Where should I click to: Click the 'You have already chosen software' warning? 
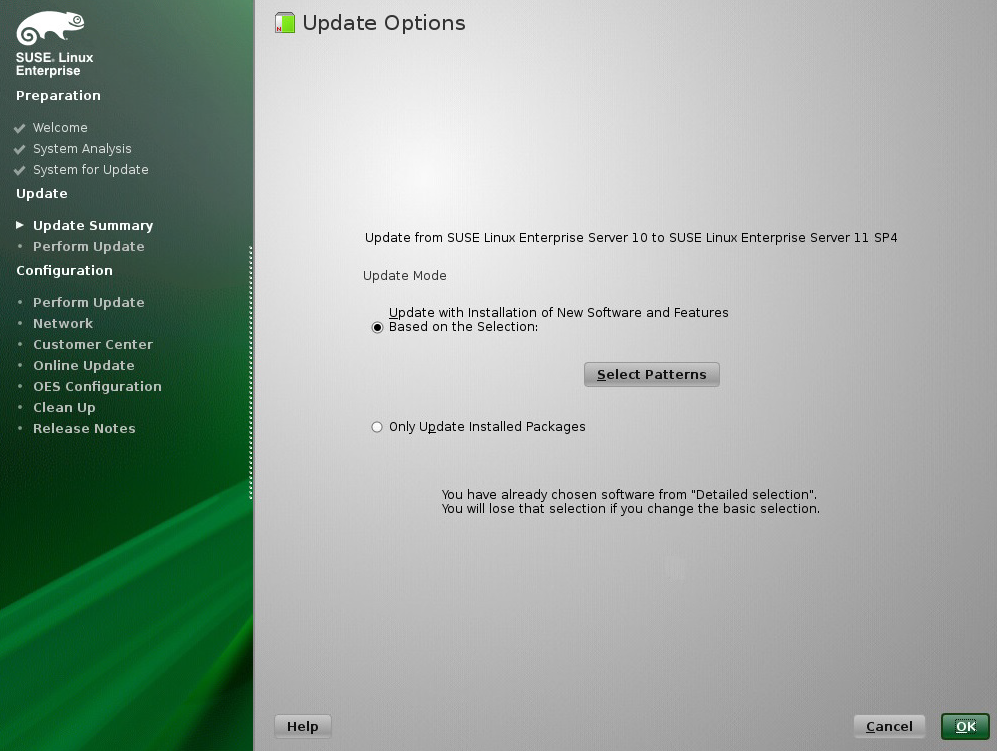pyautogui.click(x=630, y=502)
